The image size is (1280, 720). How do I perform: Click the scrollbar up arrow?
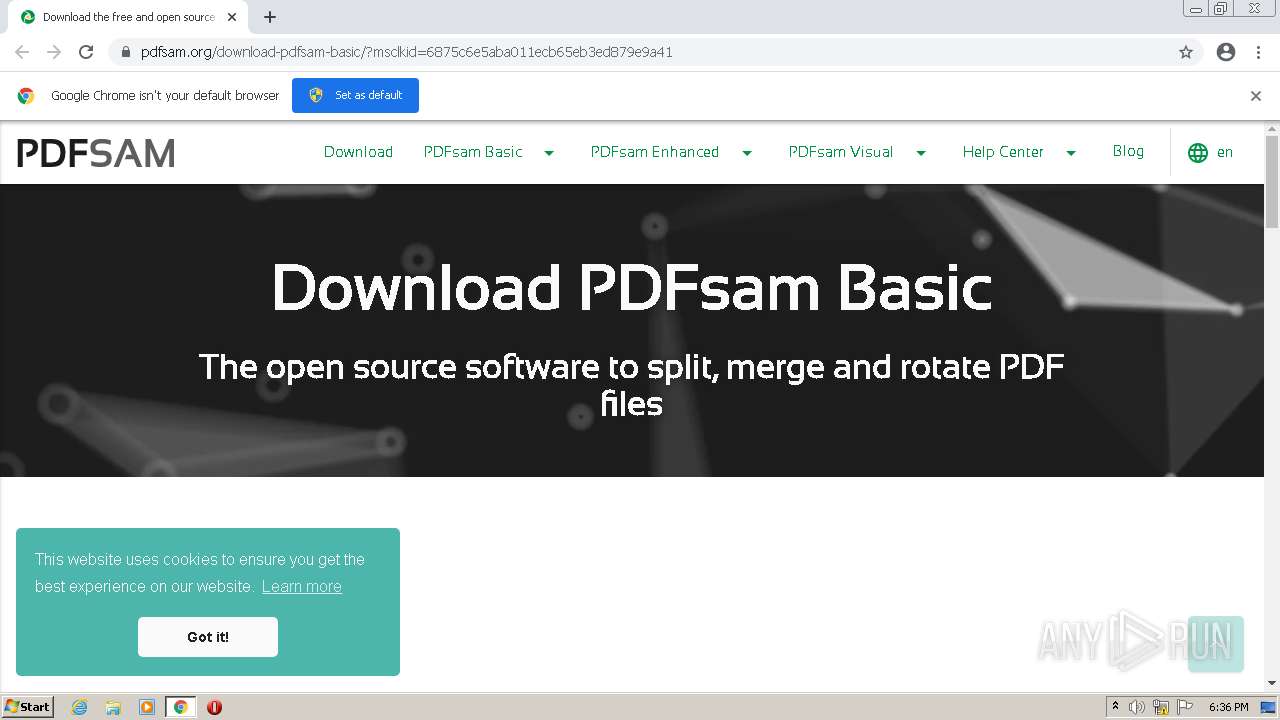[x=1272, y=129]
